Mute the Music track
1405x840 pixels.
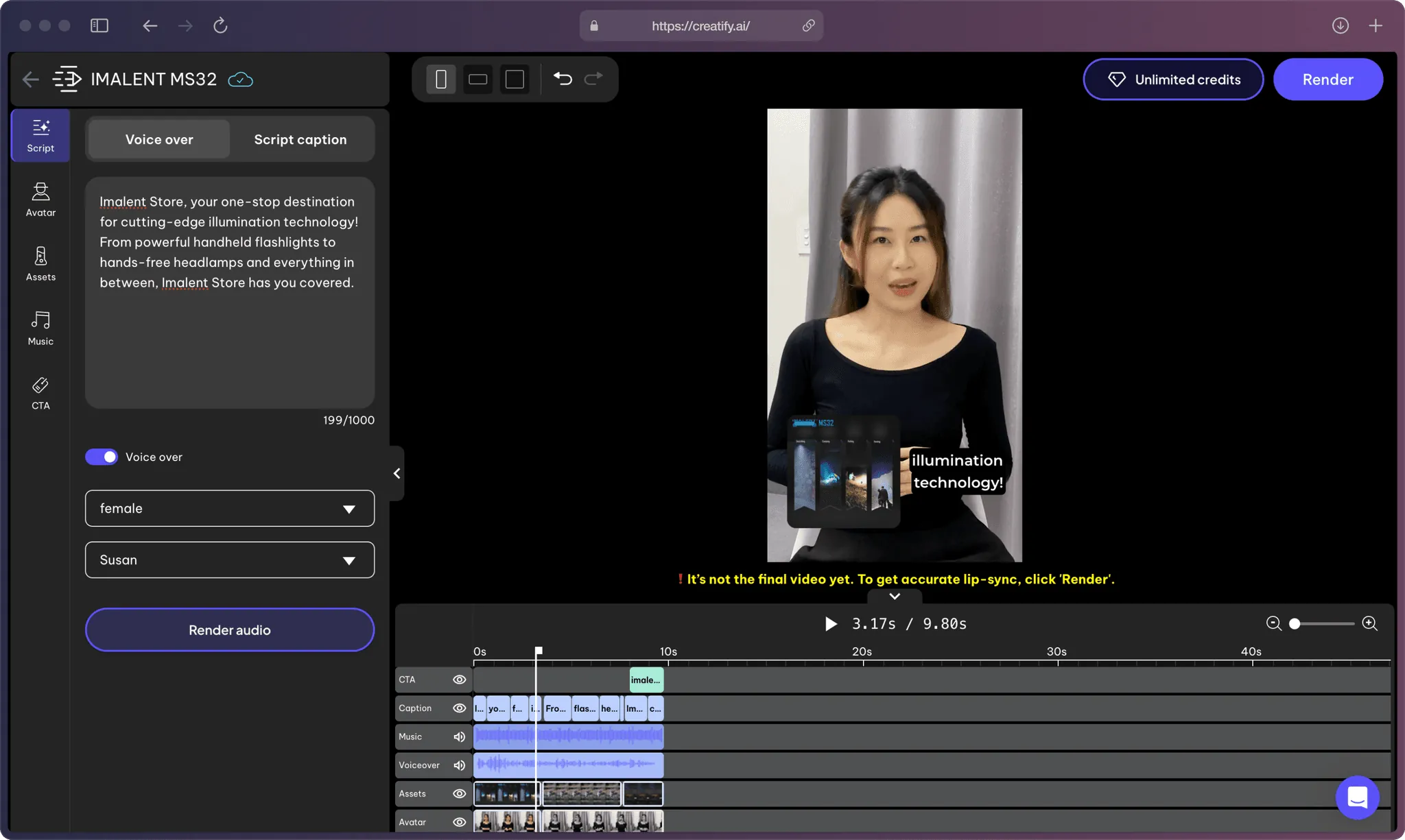click(459, 736)
